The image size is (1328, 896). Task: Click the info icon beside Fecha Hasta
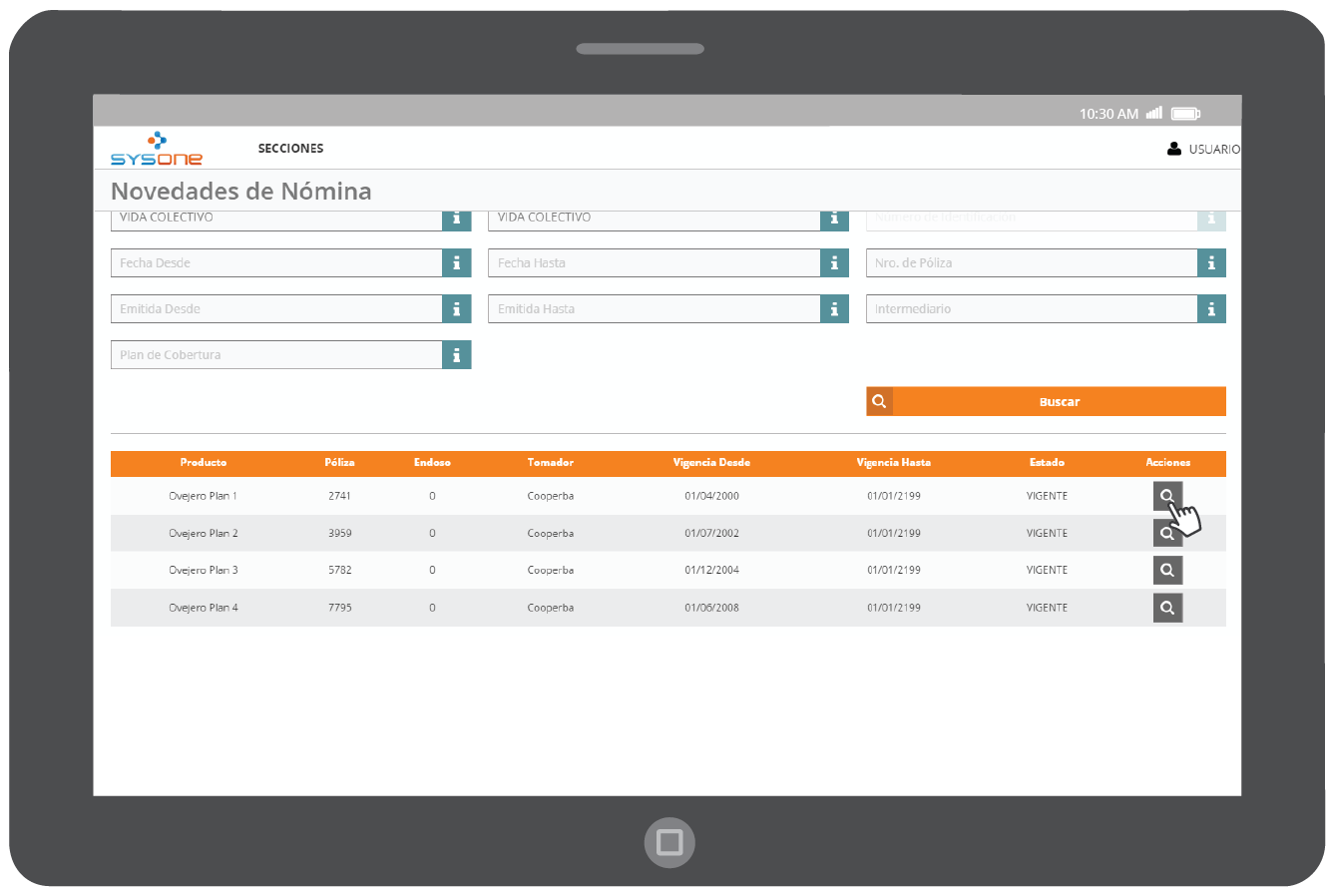click(x=834, y=263)
